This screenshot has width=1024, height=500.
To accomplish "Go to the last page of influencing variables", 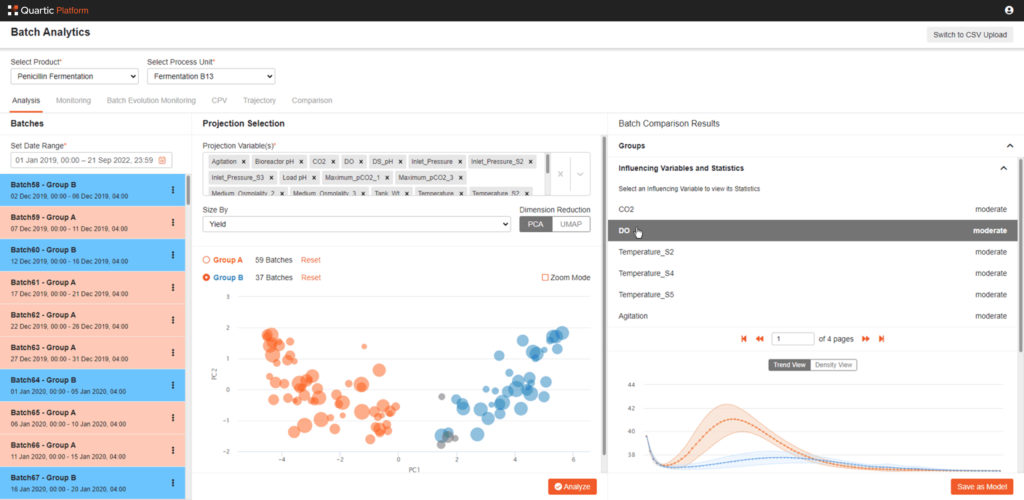I will [x=881, y=339].
